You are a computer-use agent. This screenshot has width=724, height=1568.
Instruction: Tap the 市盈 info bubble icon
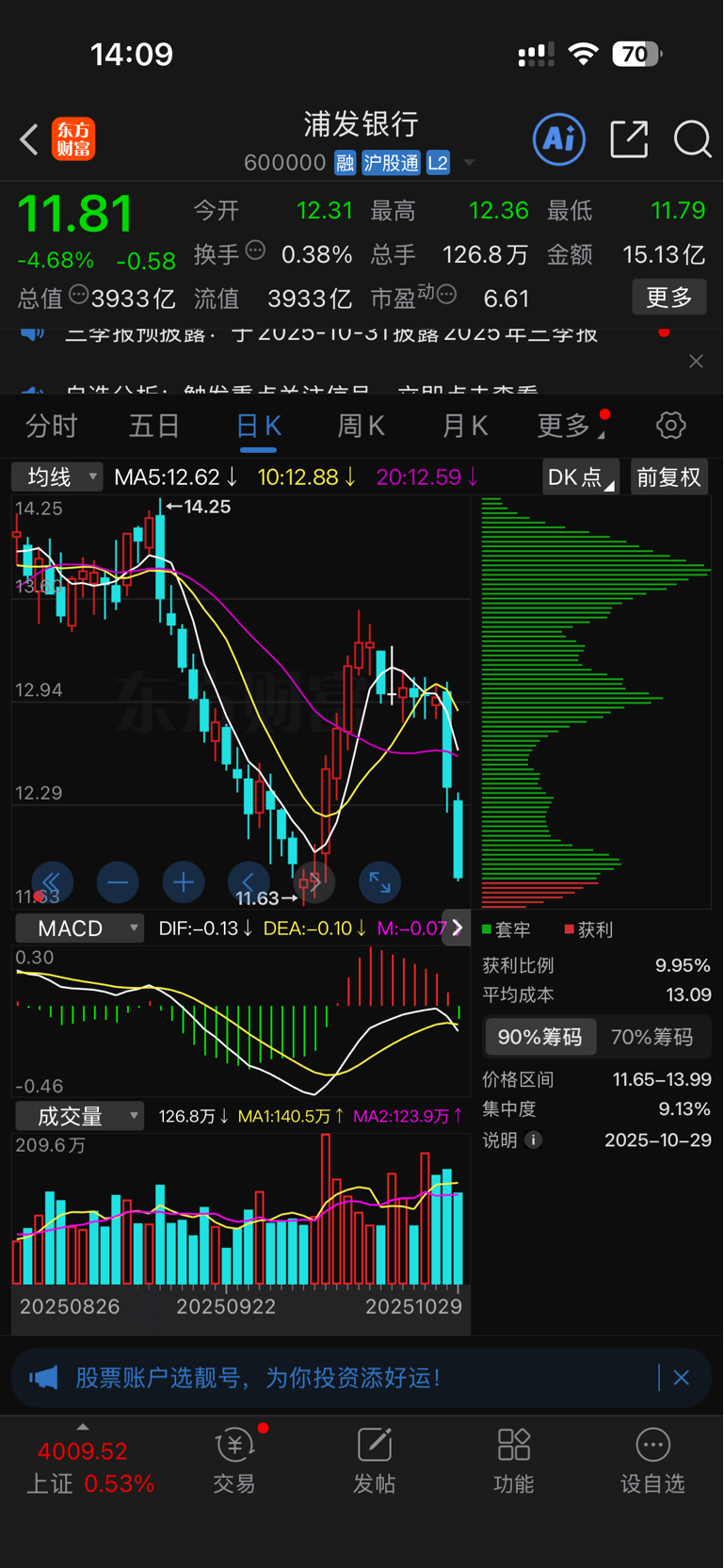[447, 295]
